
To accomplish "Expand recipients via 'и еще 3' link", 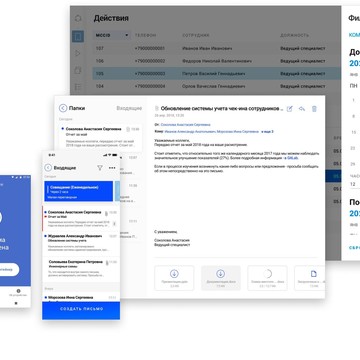I will (267, 132).
